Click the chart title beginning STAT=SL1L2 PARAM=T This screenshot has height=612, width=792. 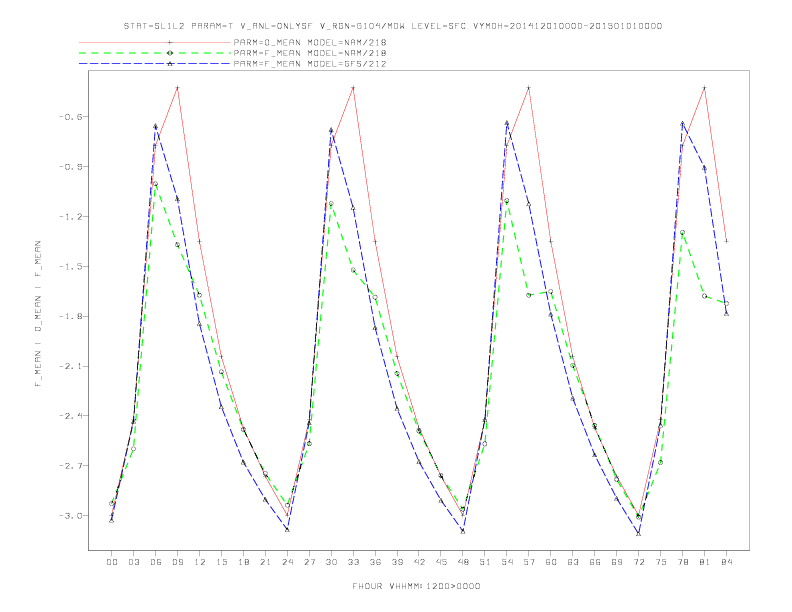[x=392, y=26]
